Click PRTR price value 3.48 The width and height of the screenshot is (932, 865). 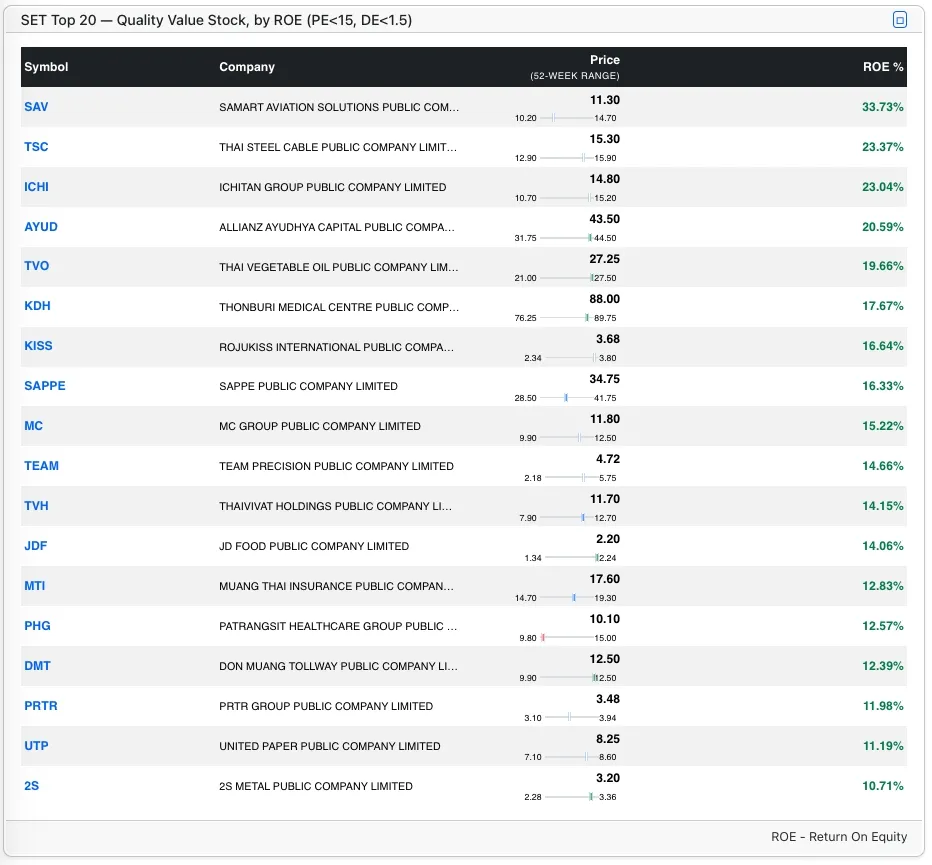click(x=608, y=699)
